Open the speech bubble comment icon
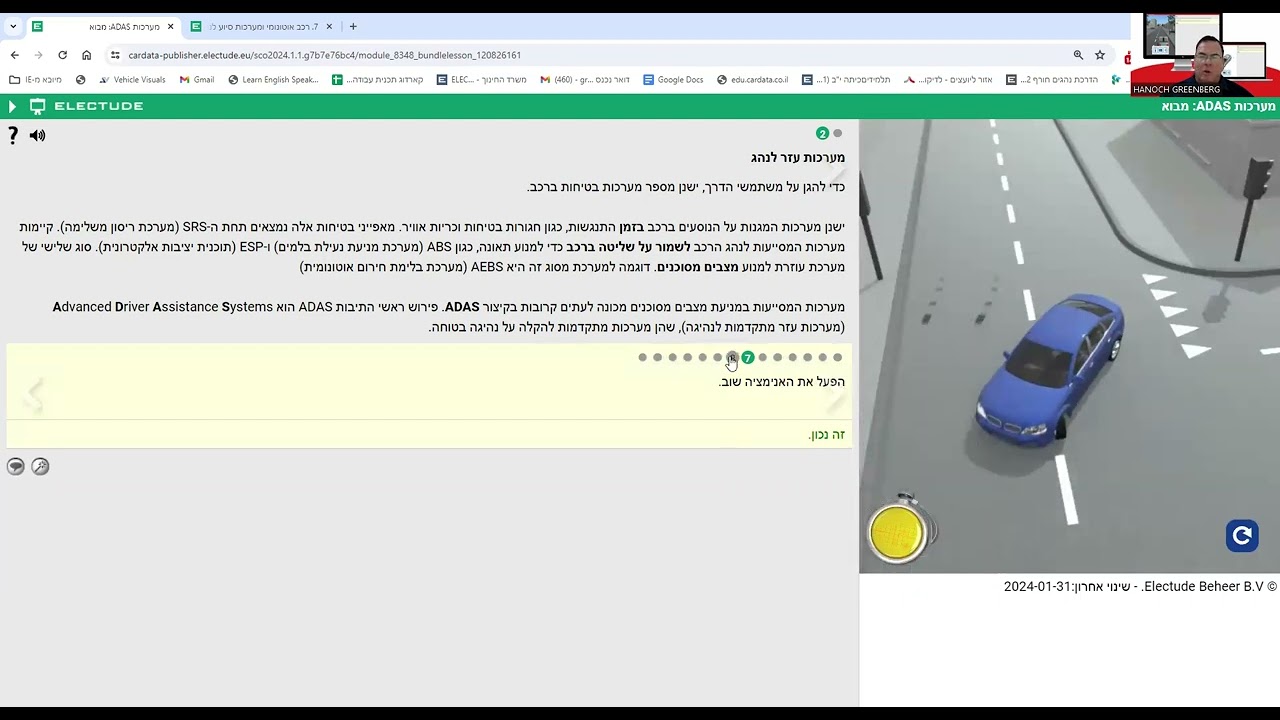Image resolution: width=1280 pixels, height=720 pixels. [x=15, y=466]
